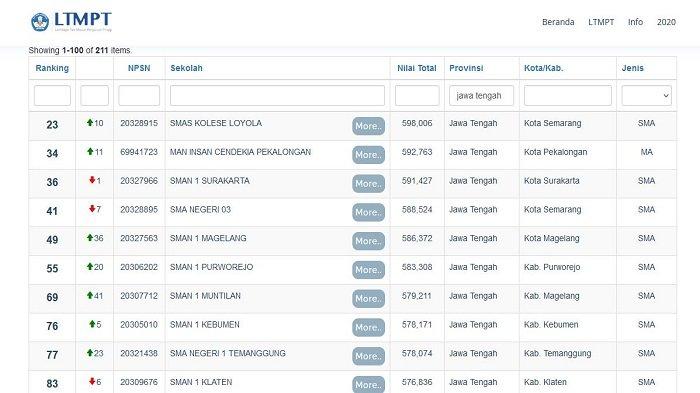Open the Info navigation item

pos(635,22)
